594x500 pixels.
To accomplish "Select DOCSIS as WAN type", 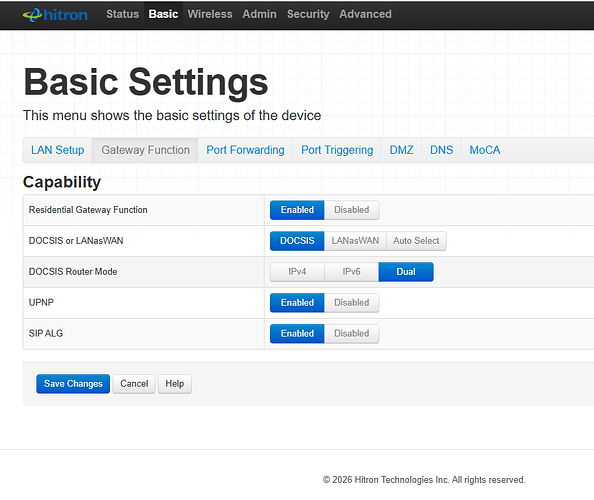I will (297, 241).
